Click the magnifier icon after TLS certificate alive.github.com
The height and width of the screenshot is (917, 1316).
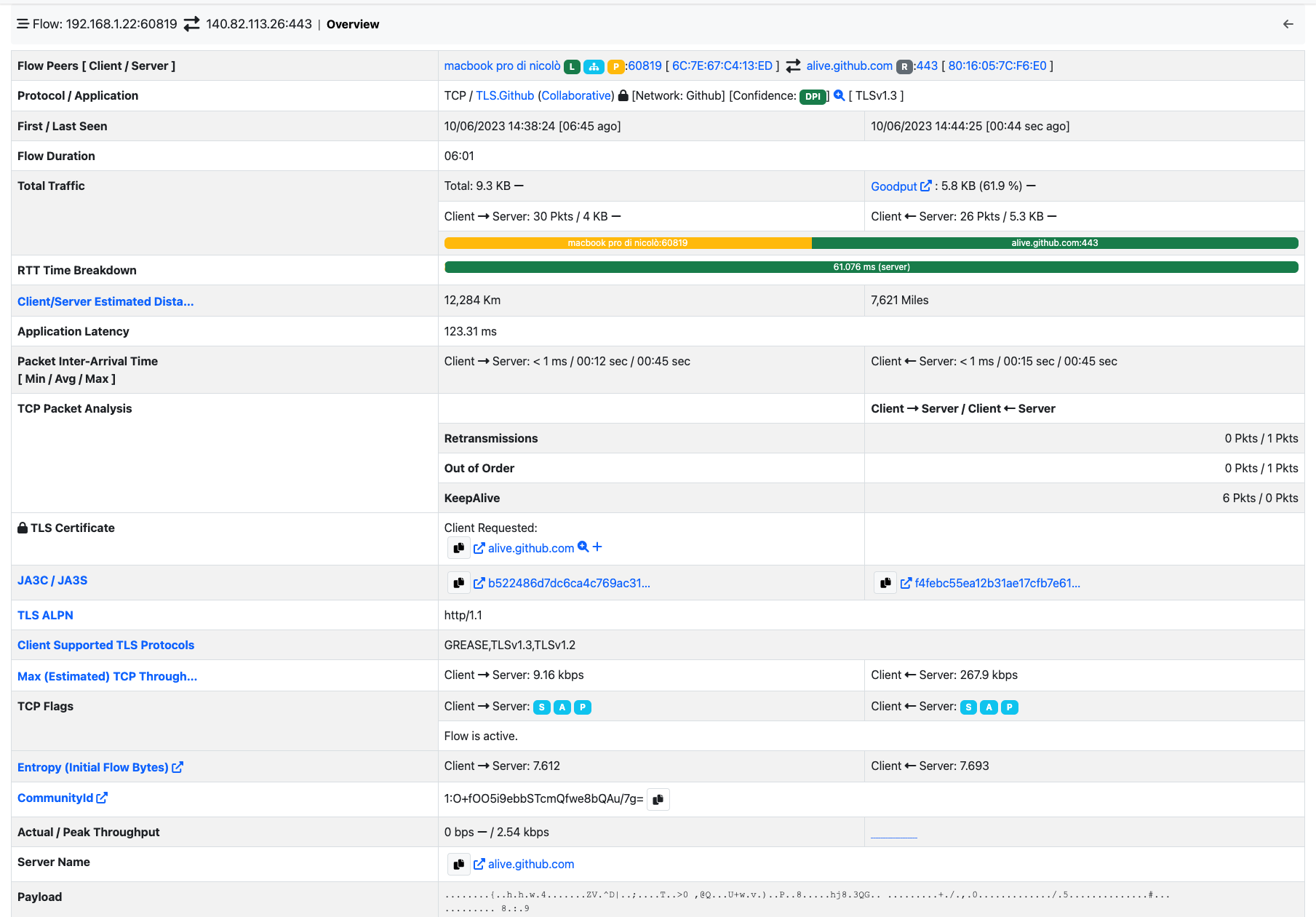tap(583, 547)
